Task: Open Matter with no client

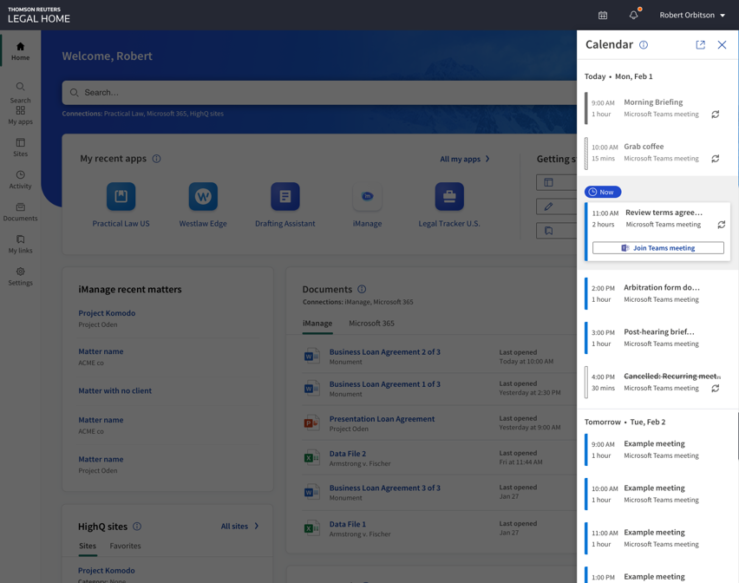Action: coord(115,391)
